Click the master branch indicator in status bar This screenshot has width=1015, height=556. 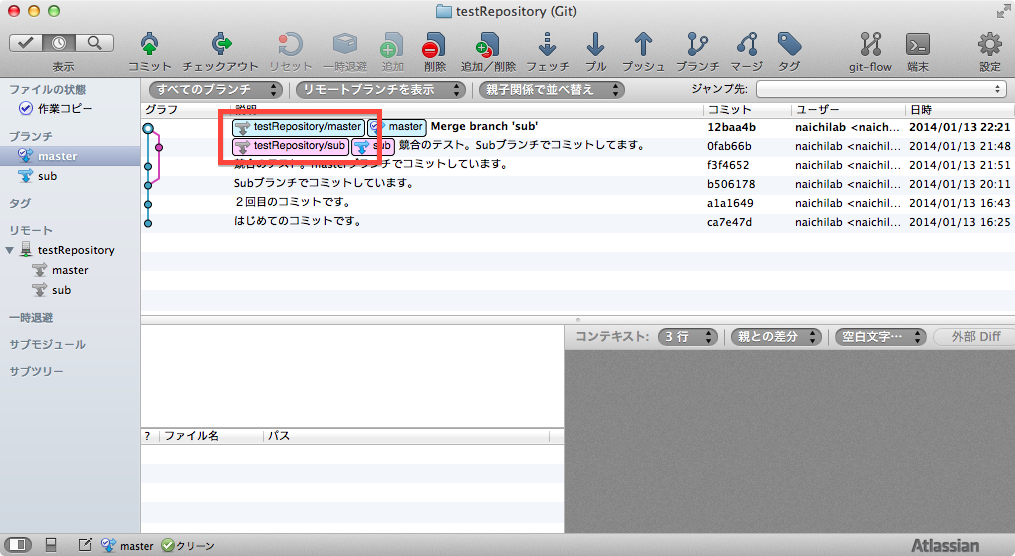128,546
